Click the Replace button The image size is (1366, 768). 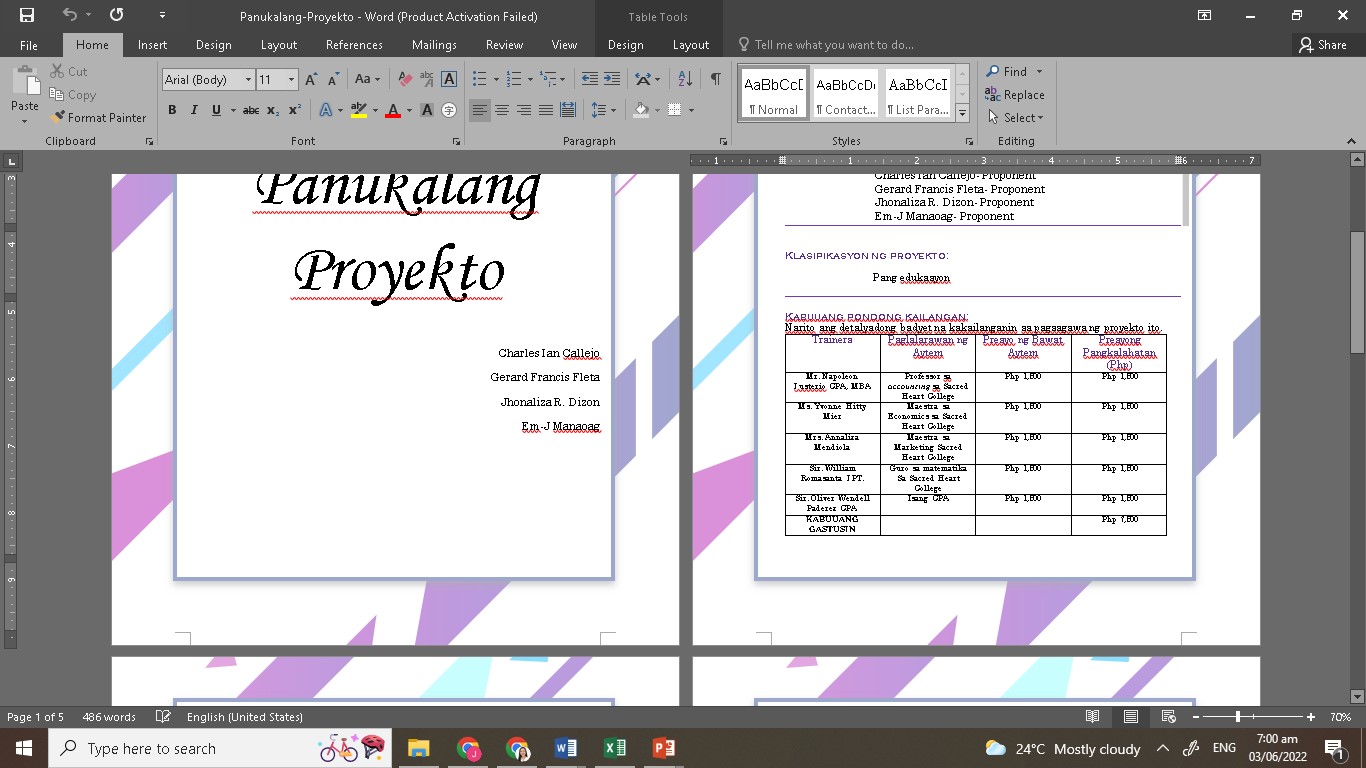pyautogui.click(x=1015, y=95)
